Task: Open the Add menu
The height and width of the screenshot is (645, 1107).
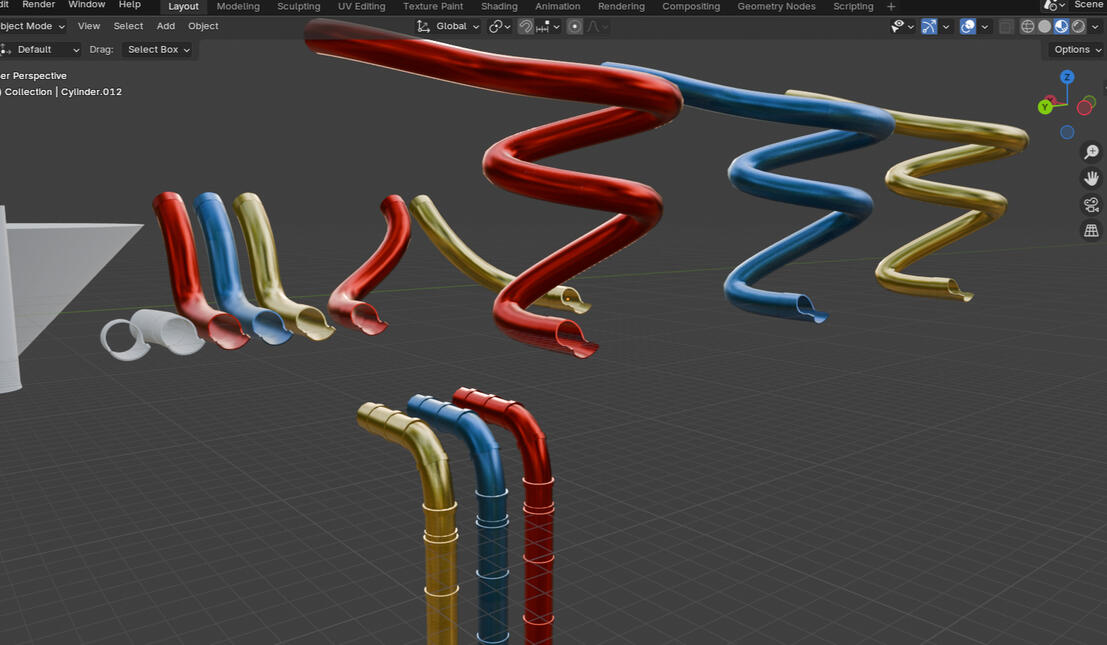Action: 166,26
